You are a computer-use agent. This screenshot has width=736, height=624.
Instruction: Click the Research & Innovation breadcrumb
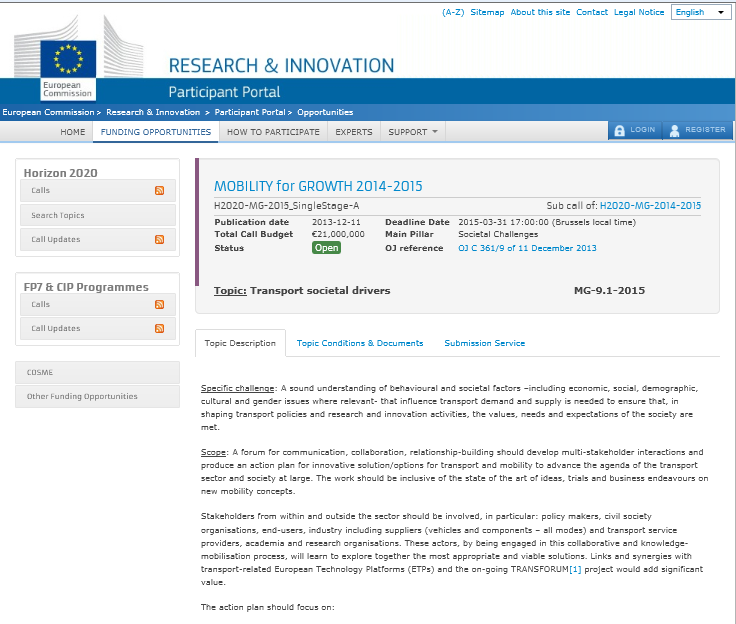point(153,112)
